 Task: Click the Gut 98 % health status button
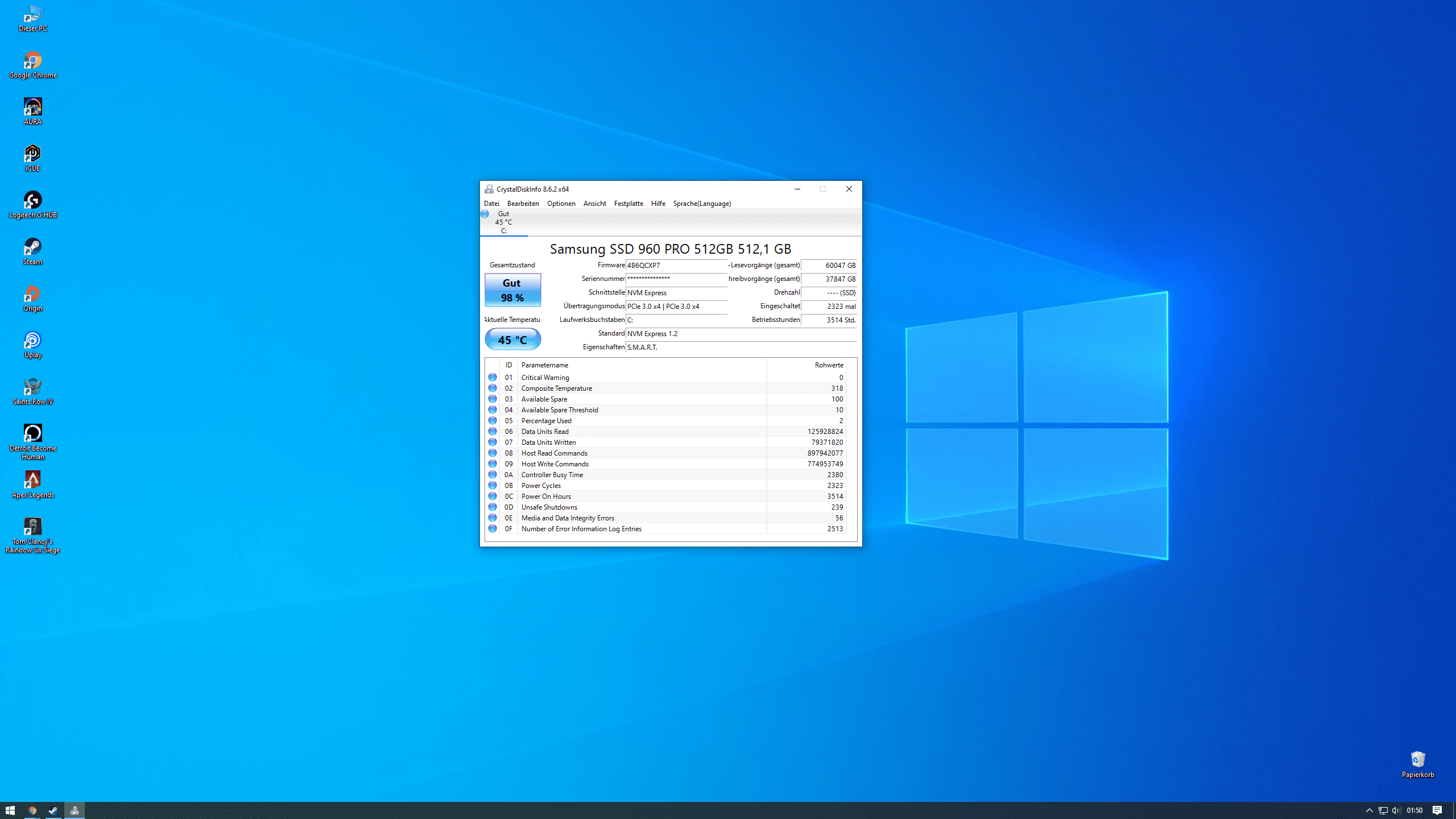click(x=512, y=290)
